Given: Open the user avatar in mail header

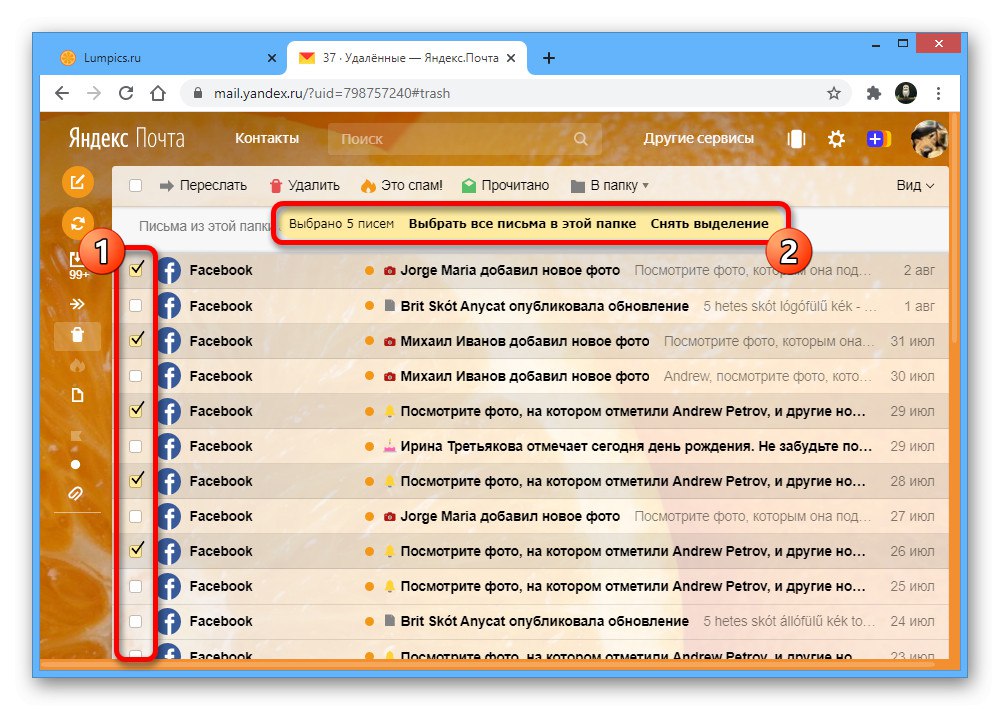Looking at the screenshot, I should click(x=929, y=138).
